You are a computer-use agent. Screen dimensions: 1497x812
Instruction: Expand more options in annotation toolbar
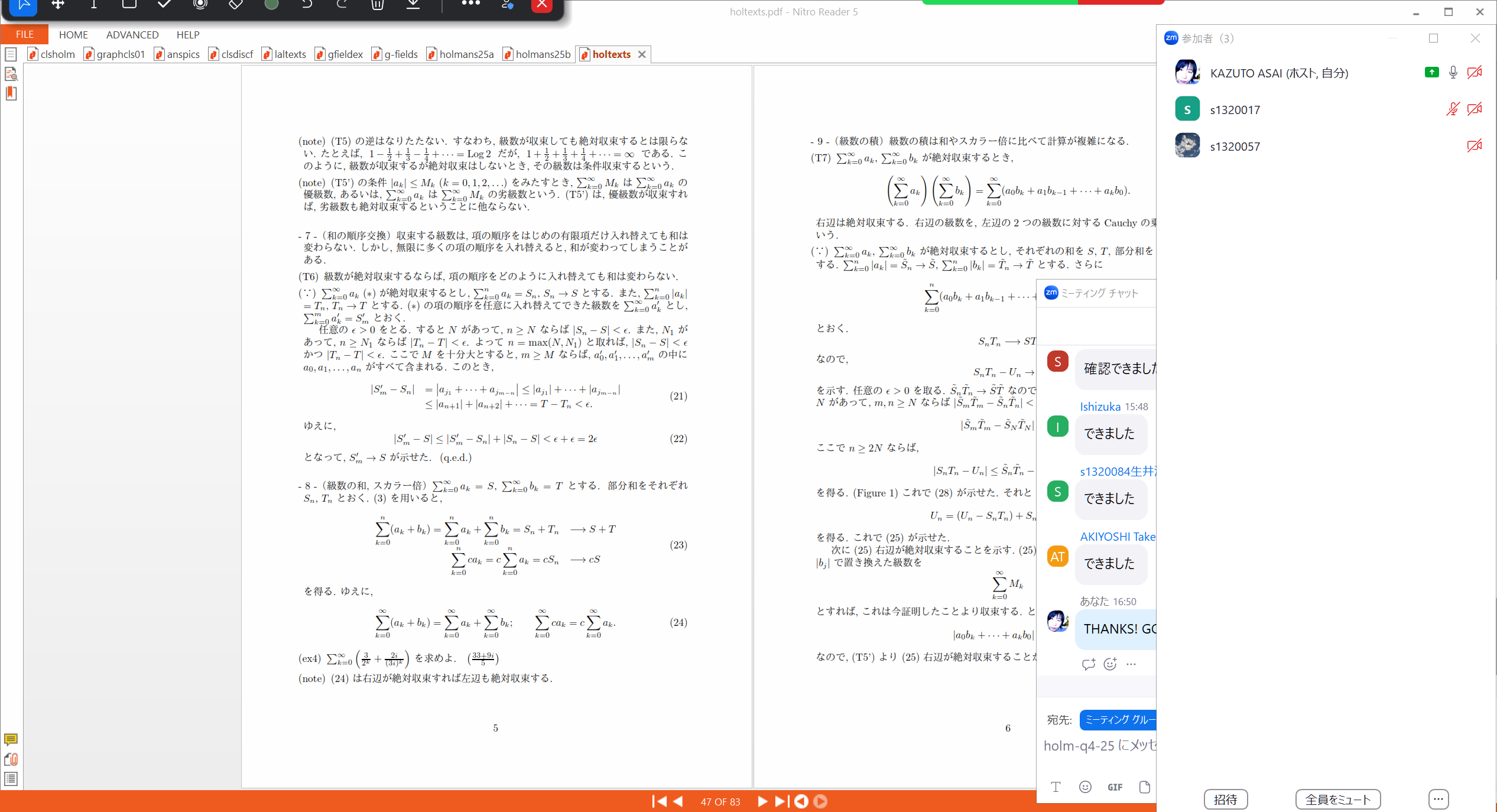coord(470,4)
